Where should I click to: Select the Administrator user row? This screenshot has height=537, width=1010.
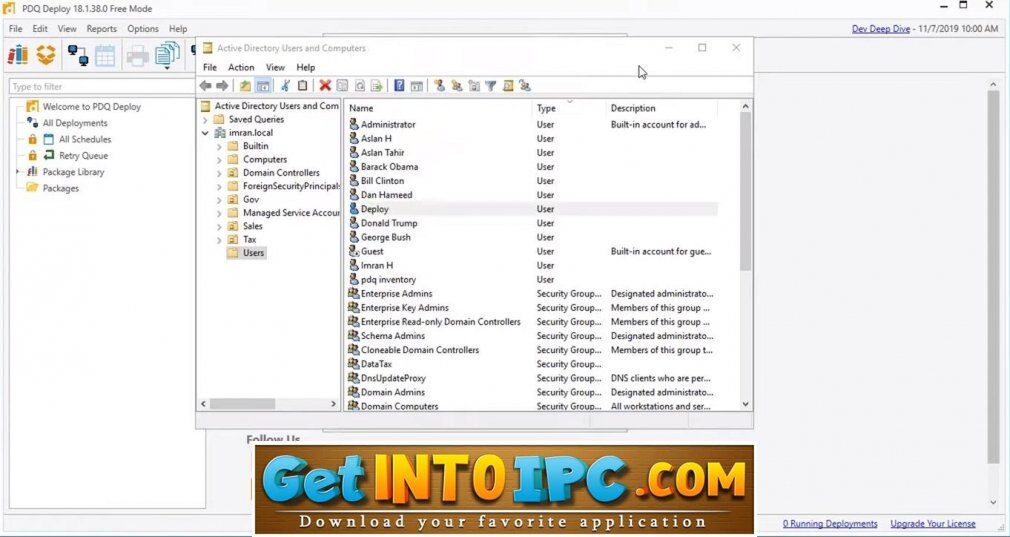click(532, 125)
